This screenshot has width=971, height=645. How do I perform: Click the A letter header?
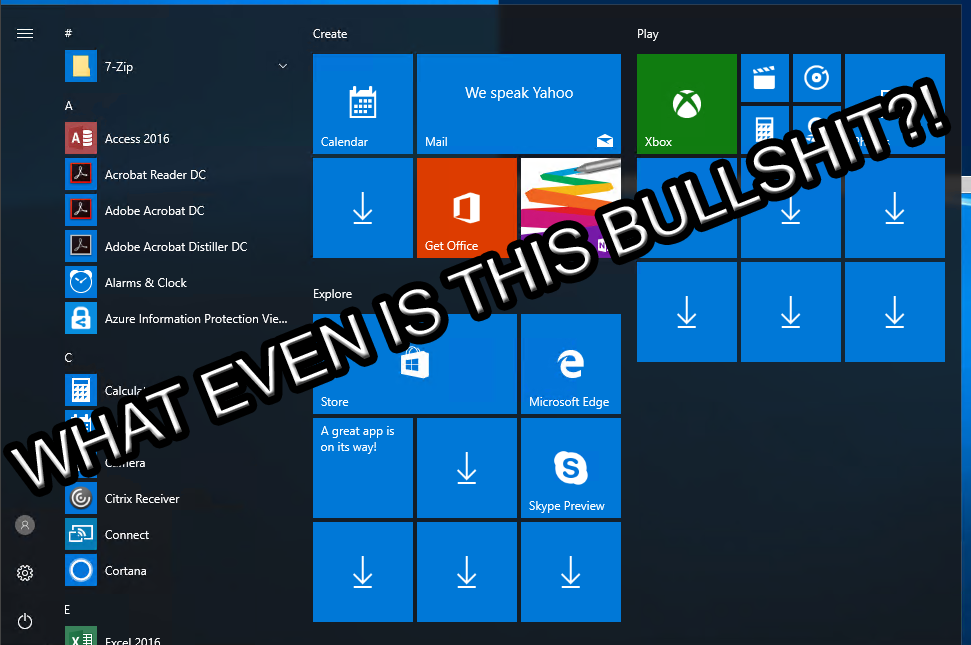(x=69, y=106)
